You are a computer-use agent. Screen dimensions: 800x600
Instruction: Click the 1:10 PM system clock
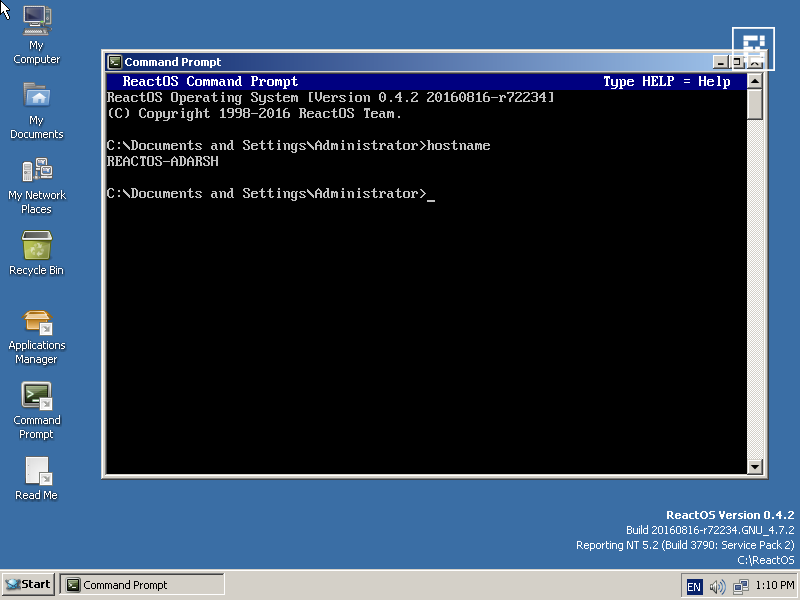(774, 585)
